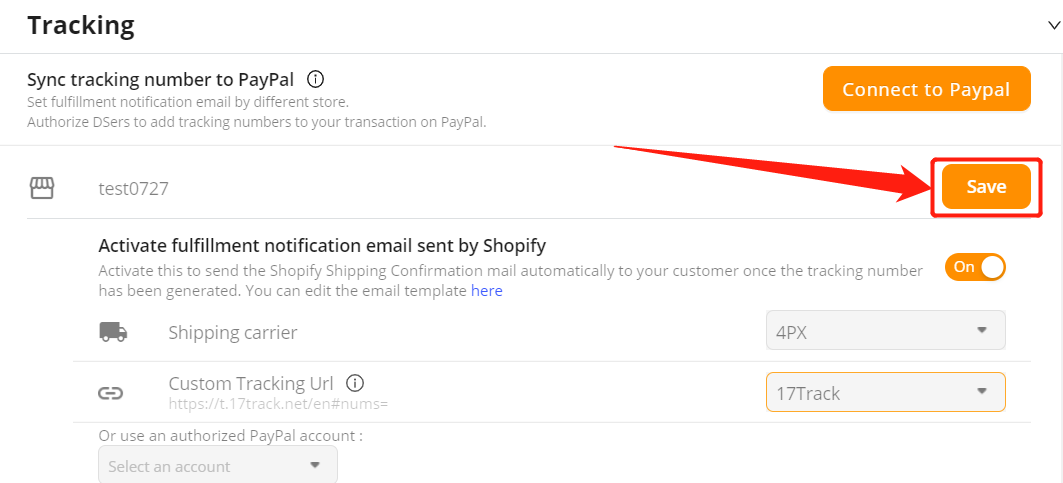The height and width of the screenshot is (483, 1063).
Task: Click the Custom Tracking Url label
Action: pyautogui.click(x=251, y=383)
